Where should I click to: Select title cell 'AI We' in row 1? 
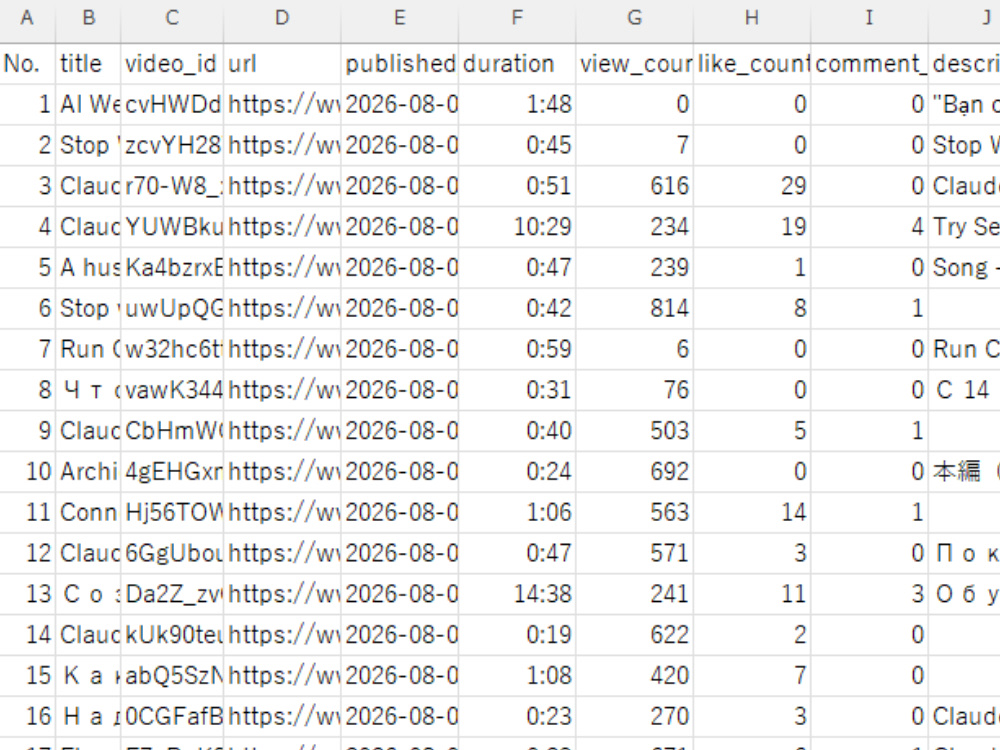coord(89,104)
